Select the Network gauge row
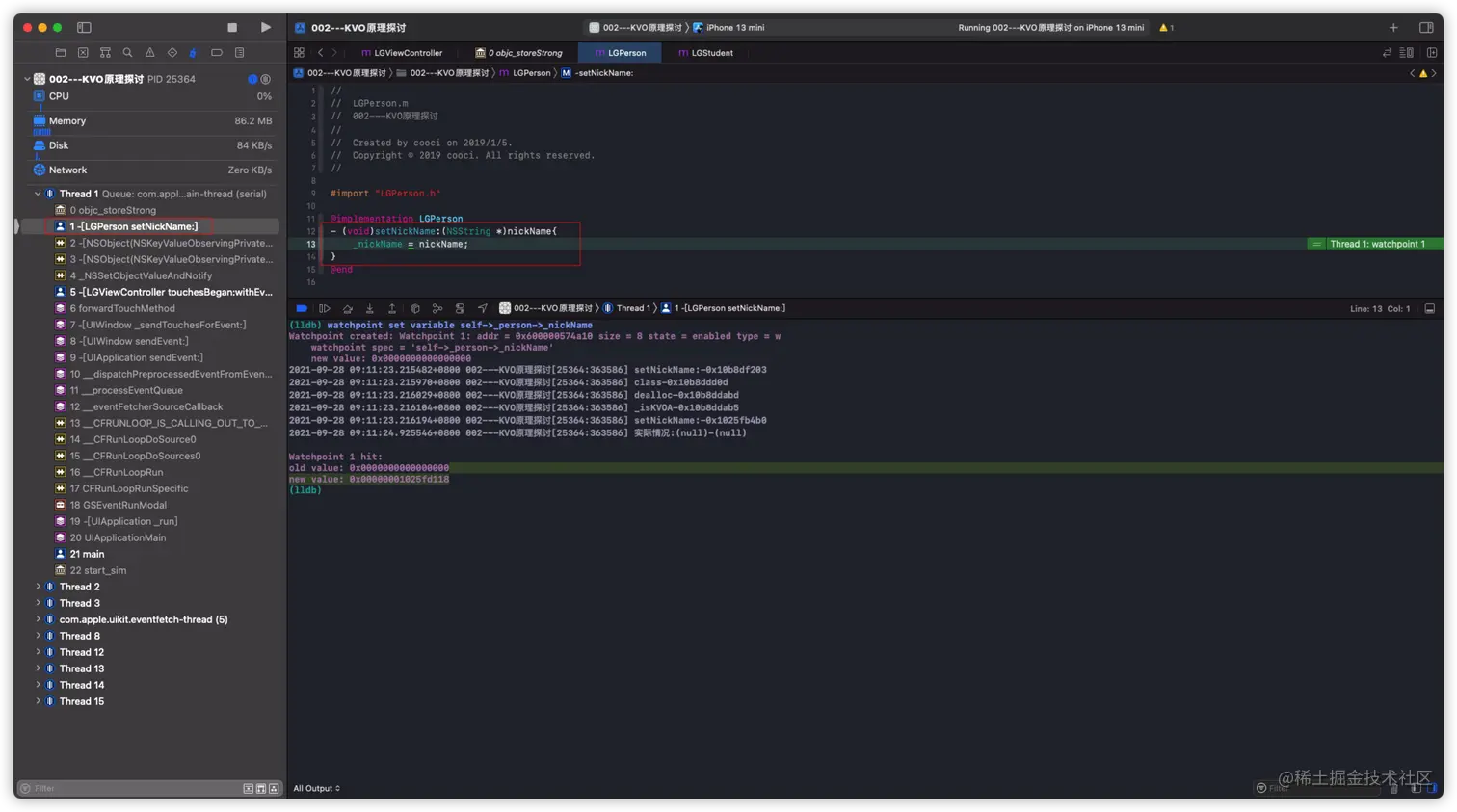 pyautogui.click(x=152, y=170)
